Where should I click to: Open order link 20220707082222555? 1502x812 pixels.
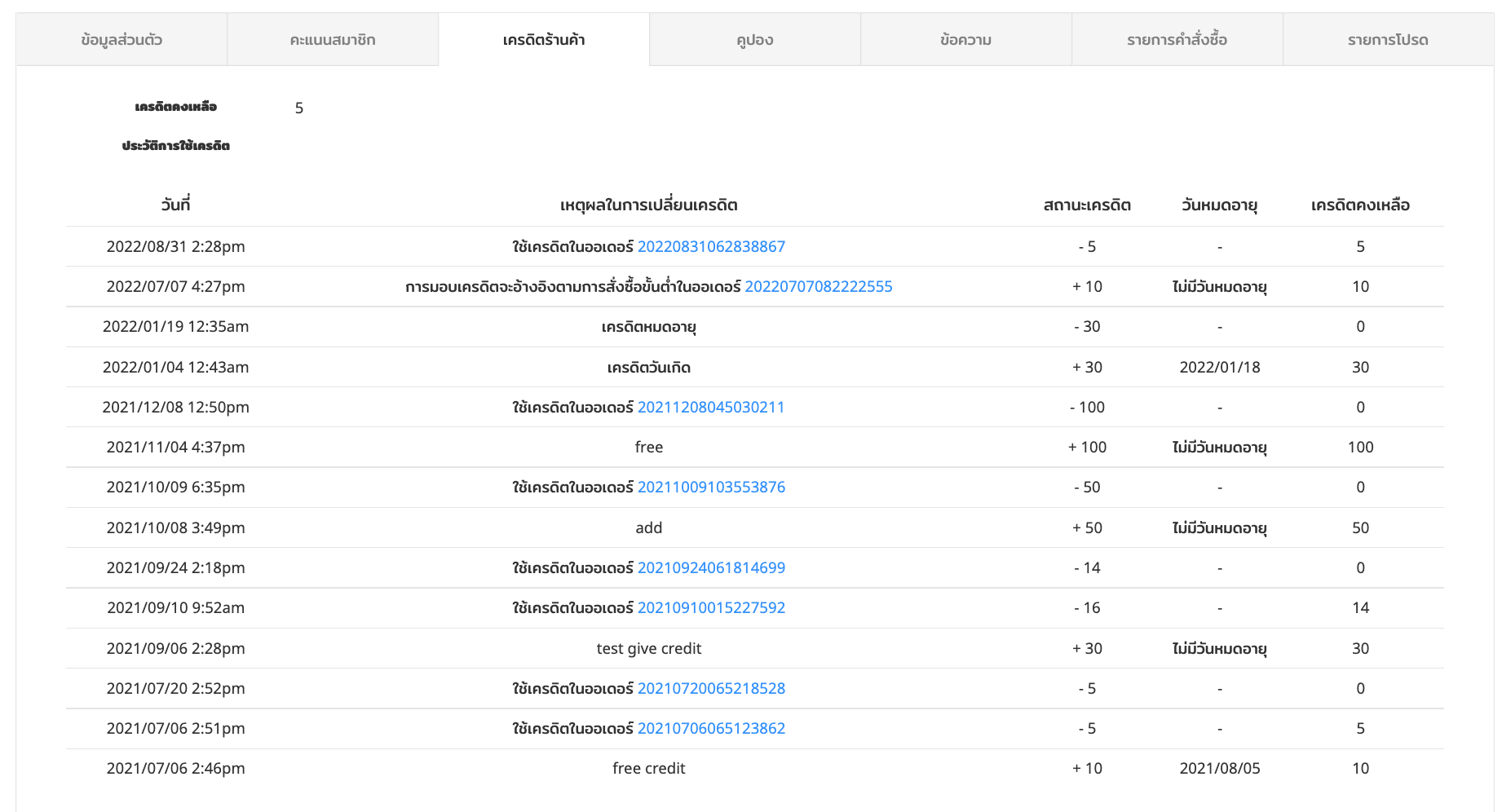[x=819, y=286]
